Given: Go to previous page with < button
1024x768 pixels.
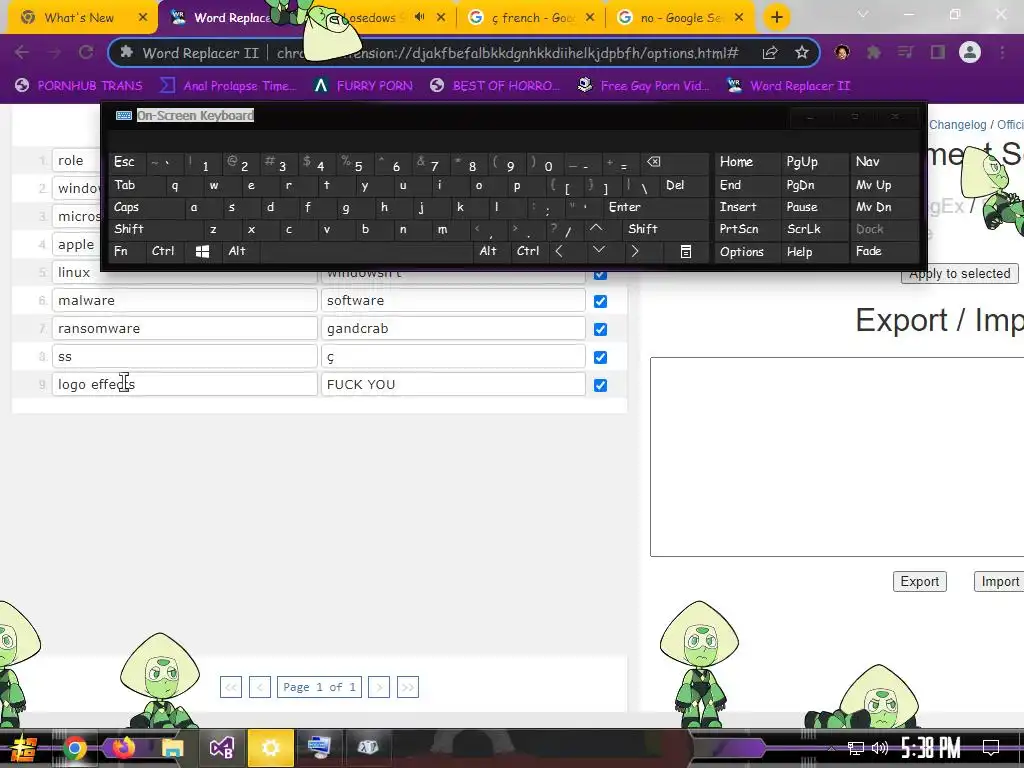Looking at the screenshot, I should (x=260, y=687).
